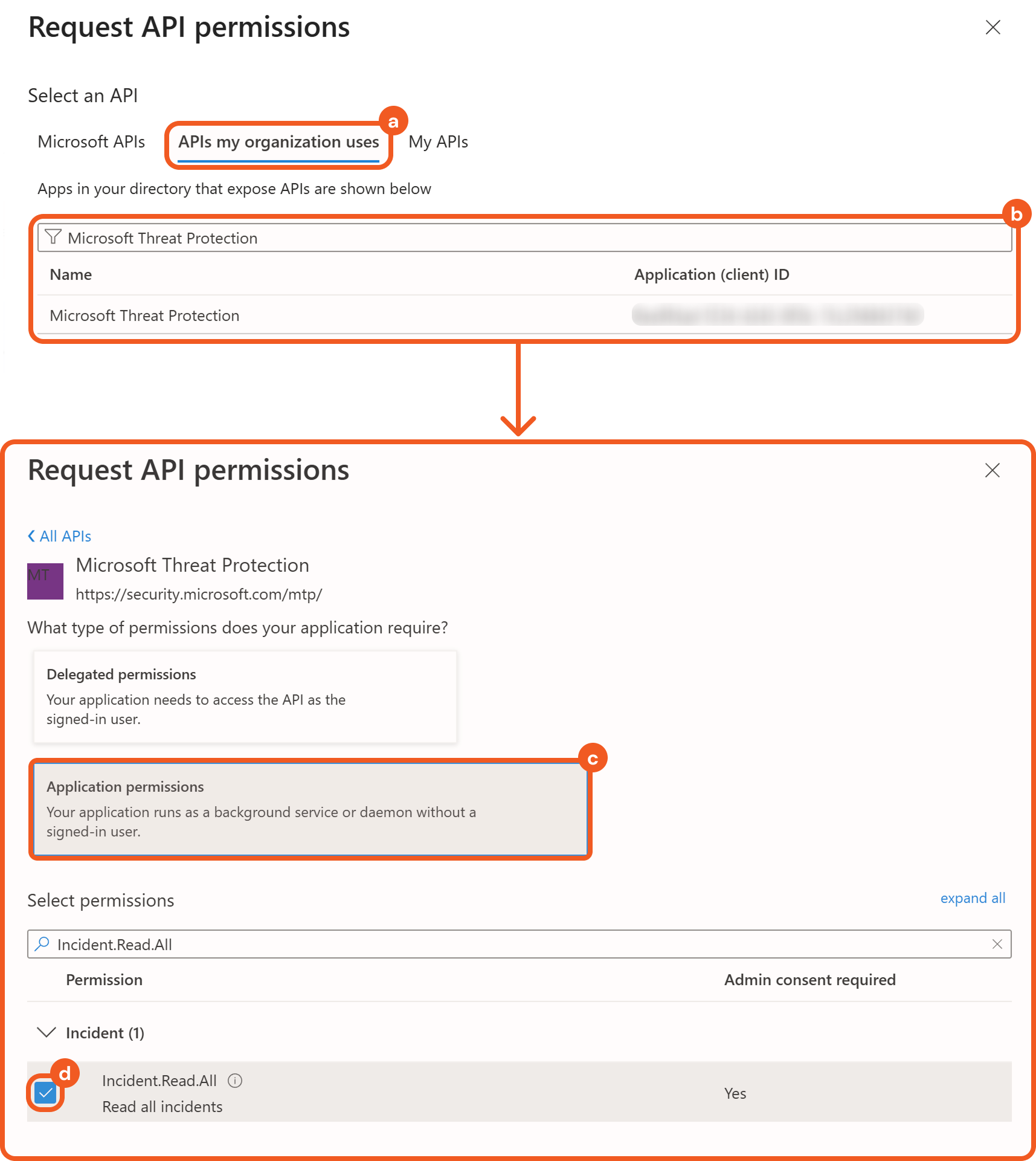The height and width of the screenshot is (1161, 1036).
Task: Click the expand all link
Action: [x=973, y=898]
